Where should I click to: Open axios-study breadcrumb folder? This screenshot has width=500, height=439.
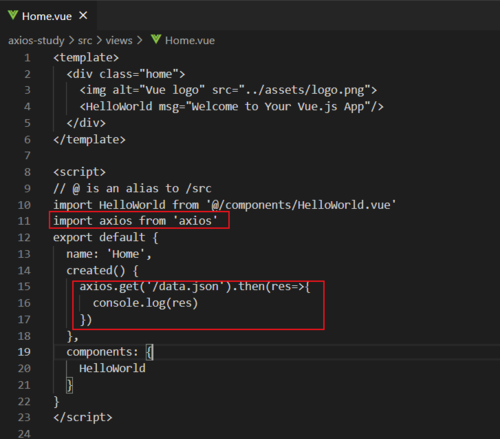36,40
